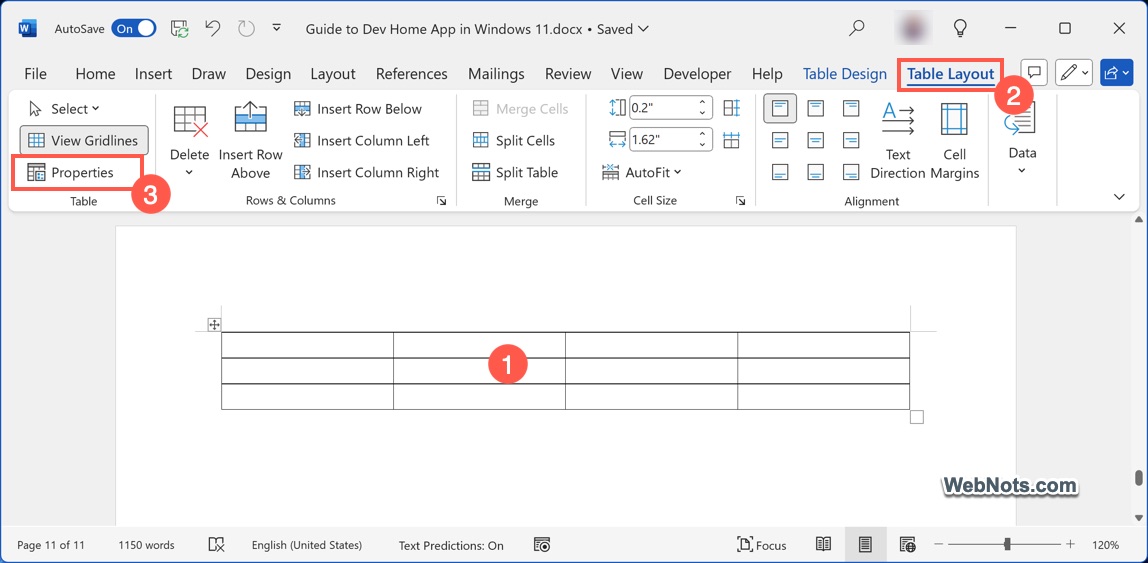Select Align Bottom Right
This screenshot has height=563, width=1148.
point(851,172)
